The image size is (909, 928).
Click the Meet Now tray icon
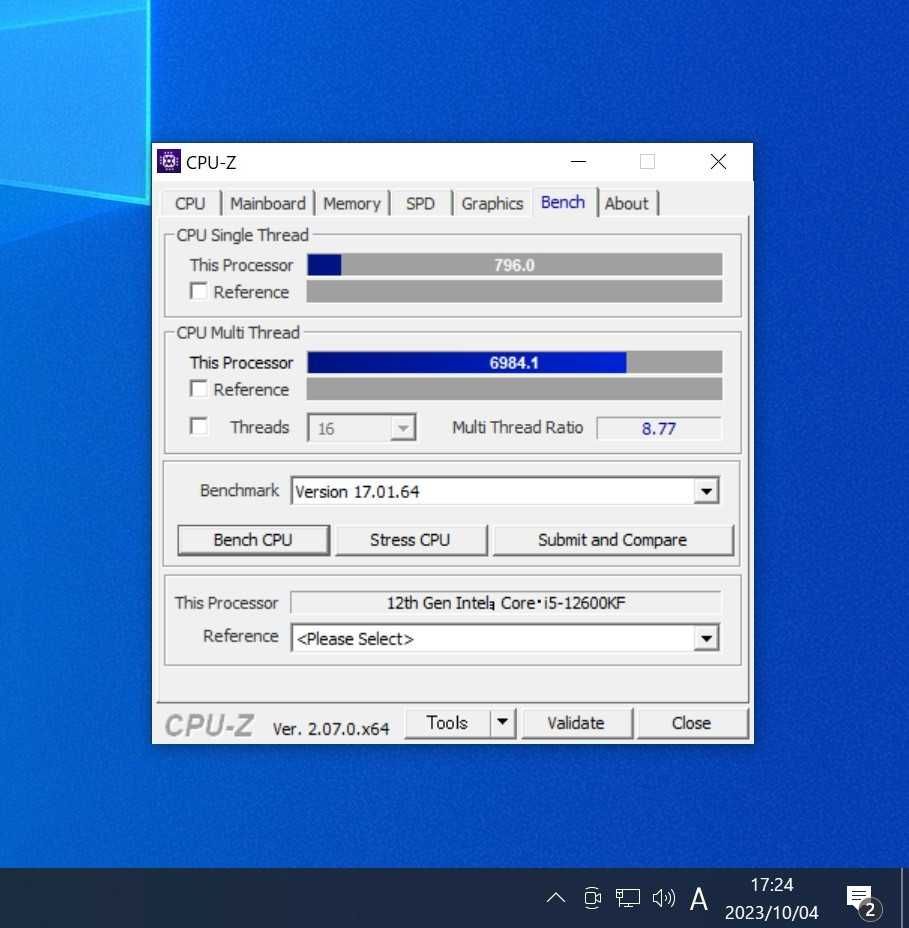pyautogui.click(x=592, y=898)
